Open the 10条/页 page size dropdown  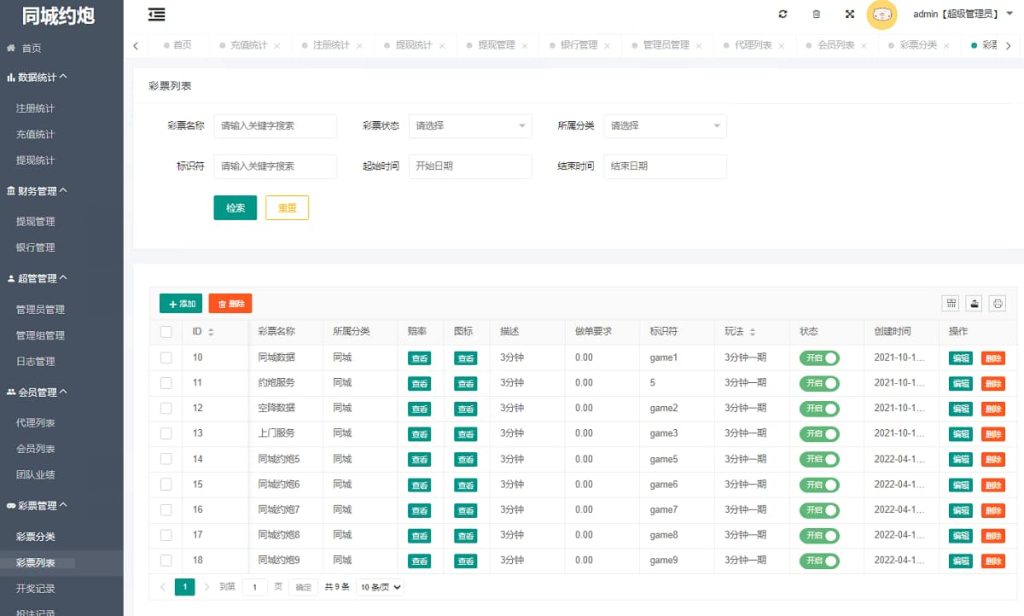tap(380, 587)
